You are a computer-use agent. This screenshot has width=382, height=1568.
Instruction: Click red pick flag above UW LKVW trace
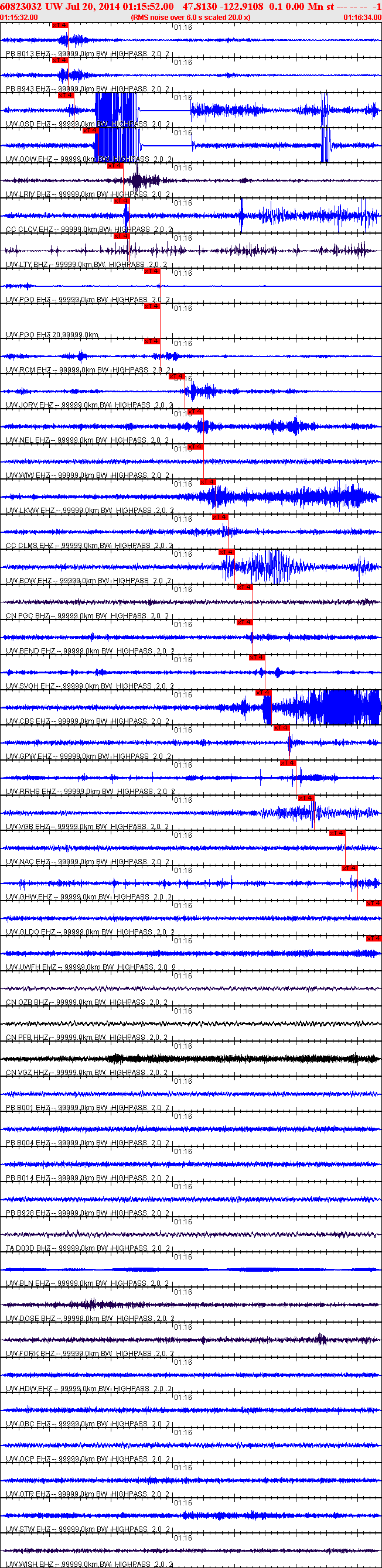(x=208, y=482)
